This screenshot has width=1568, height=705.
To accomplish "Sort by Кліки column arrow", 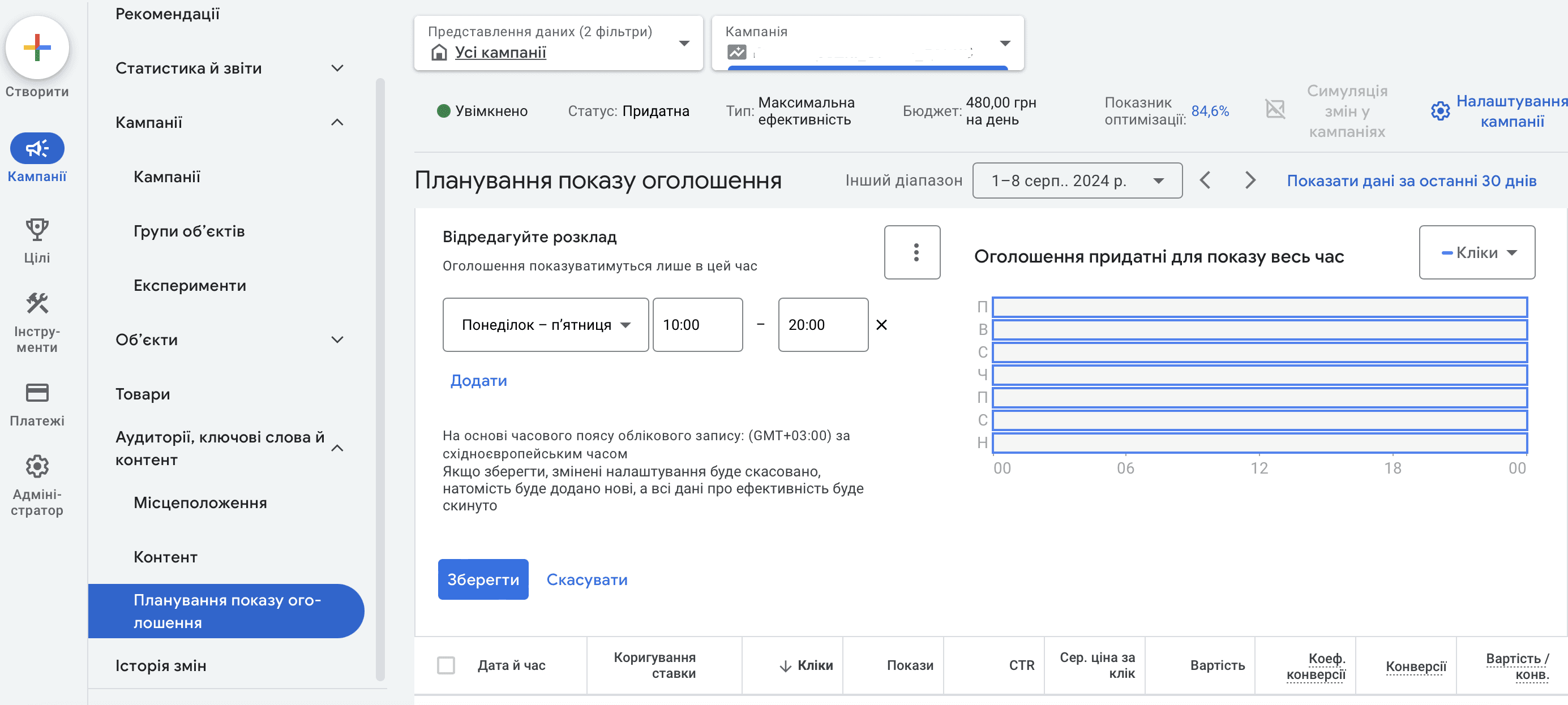I will 785,666.
